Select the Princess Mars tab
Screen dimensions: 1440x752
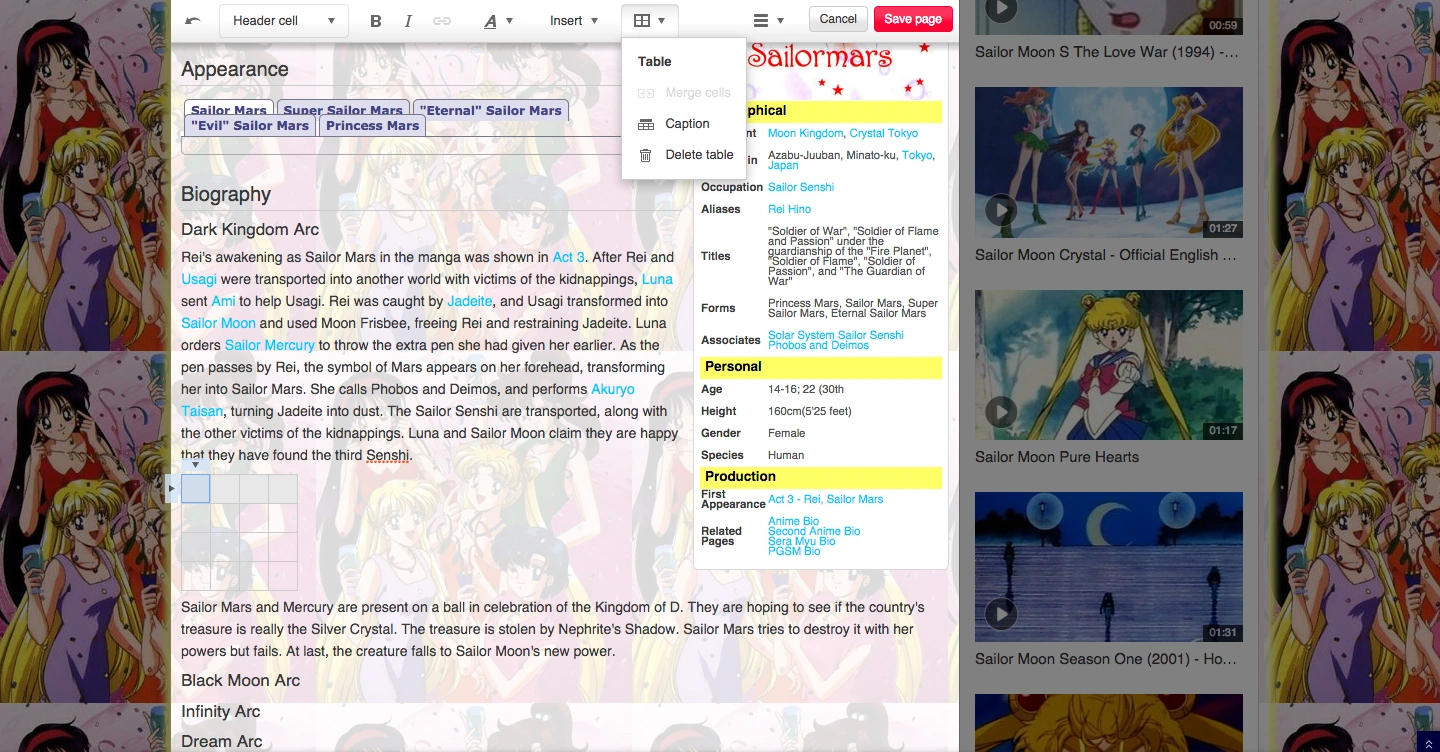click(x=373, y=126)
